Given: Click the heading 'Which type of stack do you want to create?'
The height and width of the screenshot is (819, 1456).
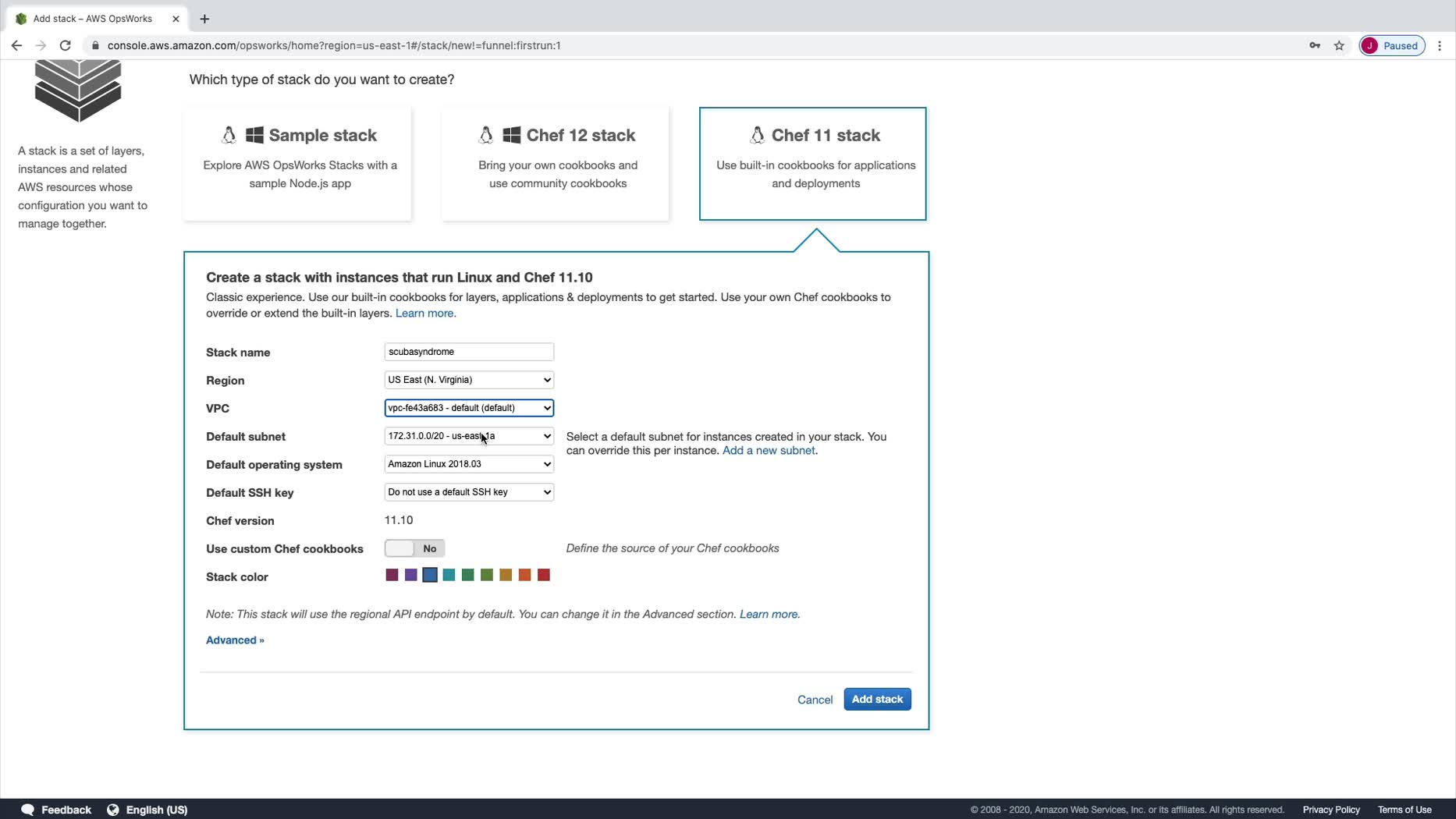Looking at the screenshot, I should (321, 80).
